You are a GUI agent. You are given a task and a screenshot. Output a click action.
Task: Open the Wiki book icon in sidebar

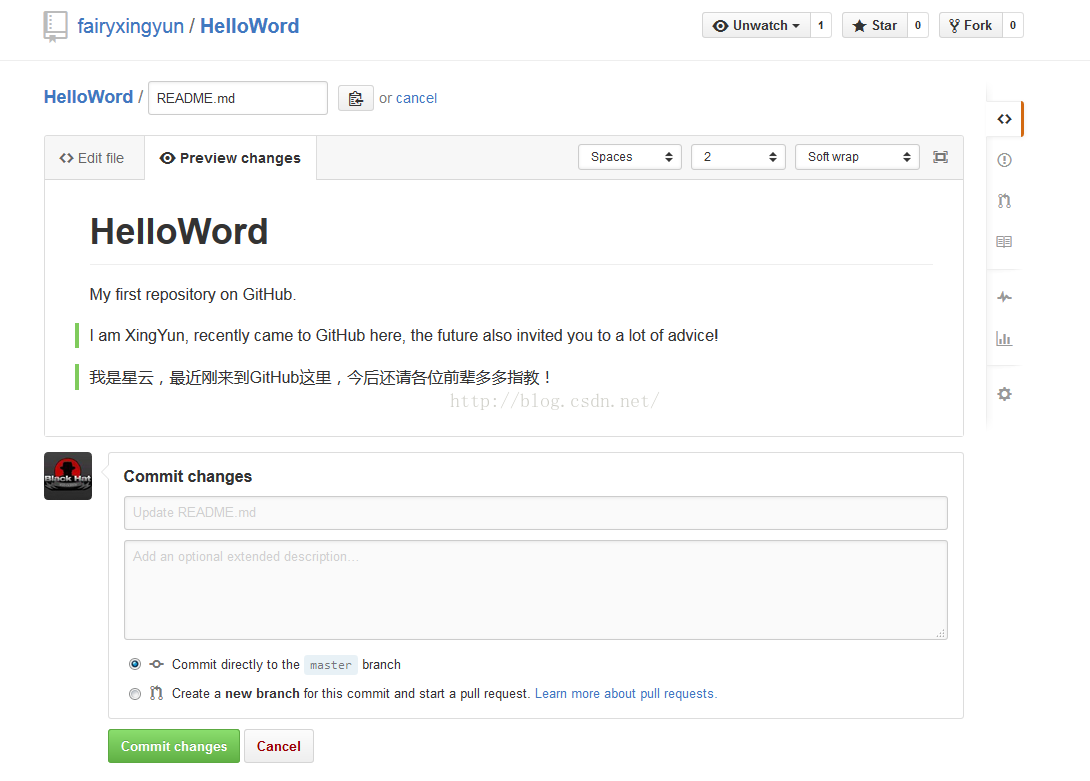coord(1004,242)
